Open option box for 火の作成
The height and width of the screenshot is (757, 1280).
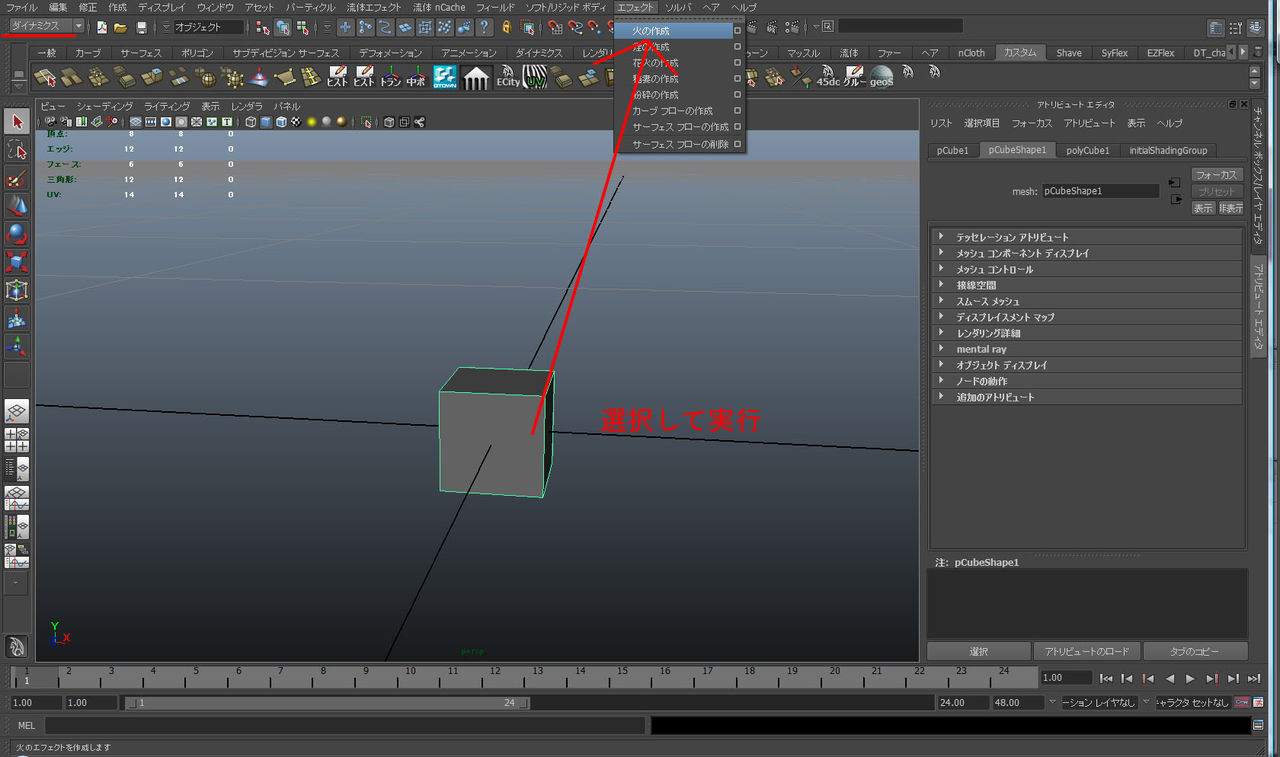coord(737,31)
